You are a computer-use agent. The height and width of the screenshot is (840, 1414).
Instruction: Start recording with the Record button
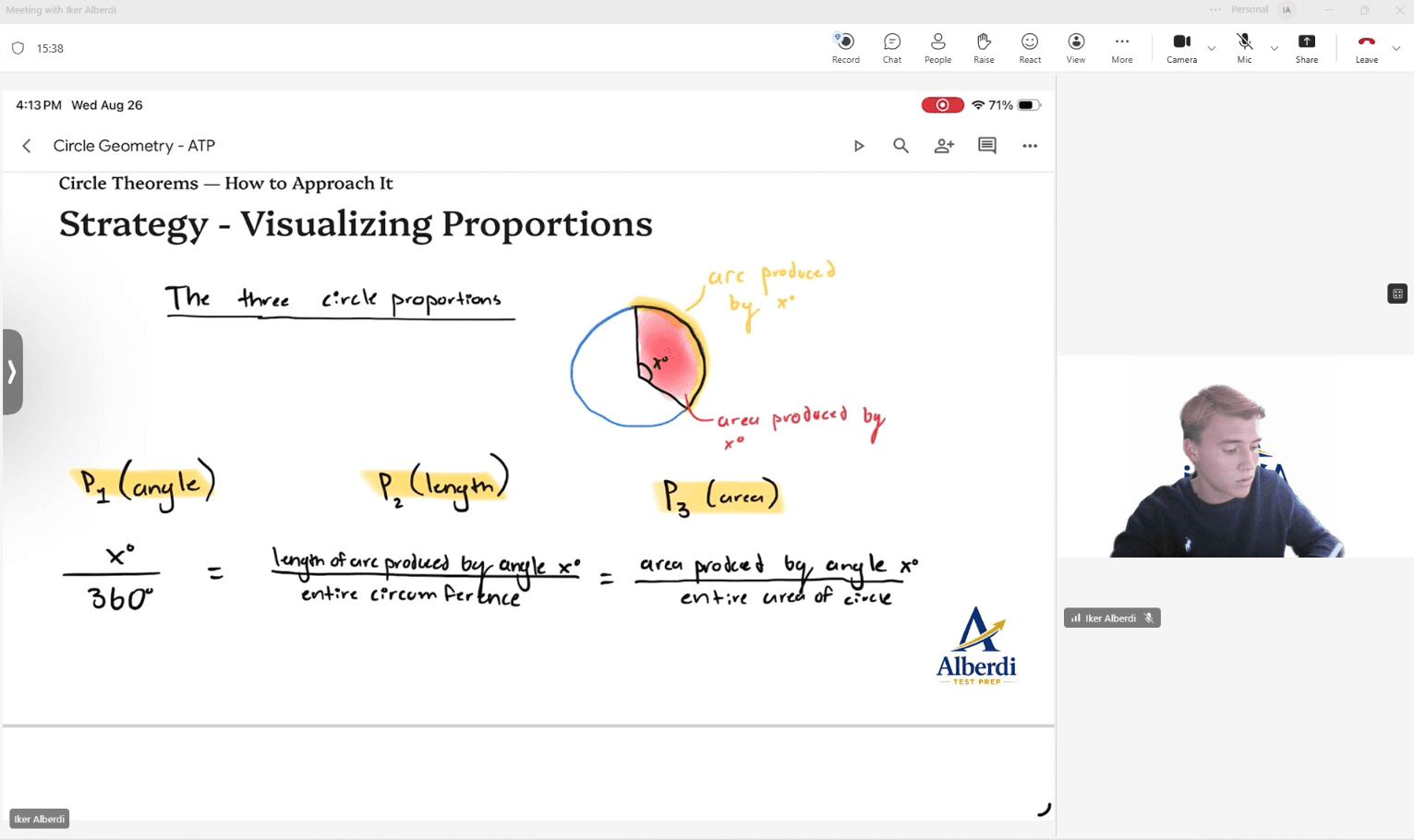pyautogui.click(x=845, y=48)
